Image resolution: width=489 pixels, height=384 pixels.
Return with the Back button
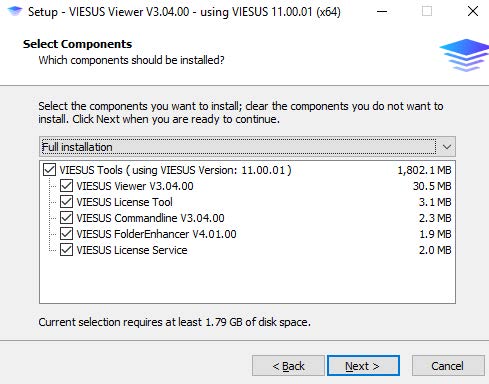(x=288, y=366)
